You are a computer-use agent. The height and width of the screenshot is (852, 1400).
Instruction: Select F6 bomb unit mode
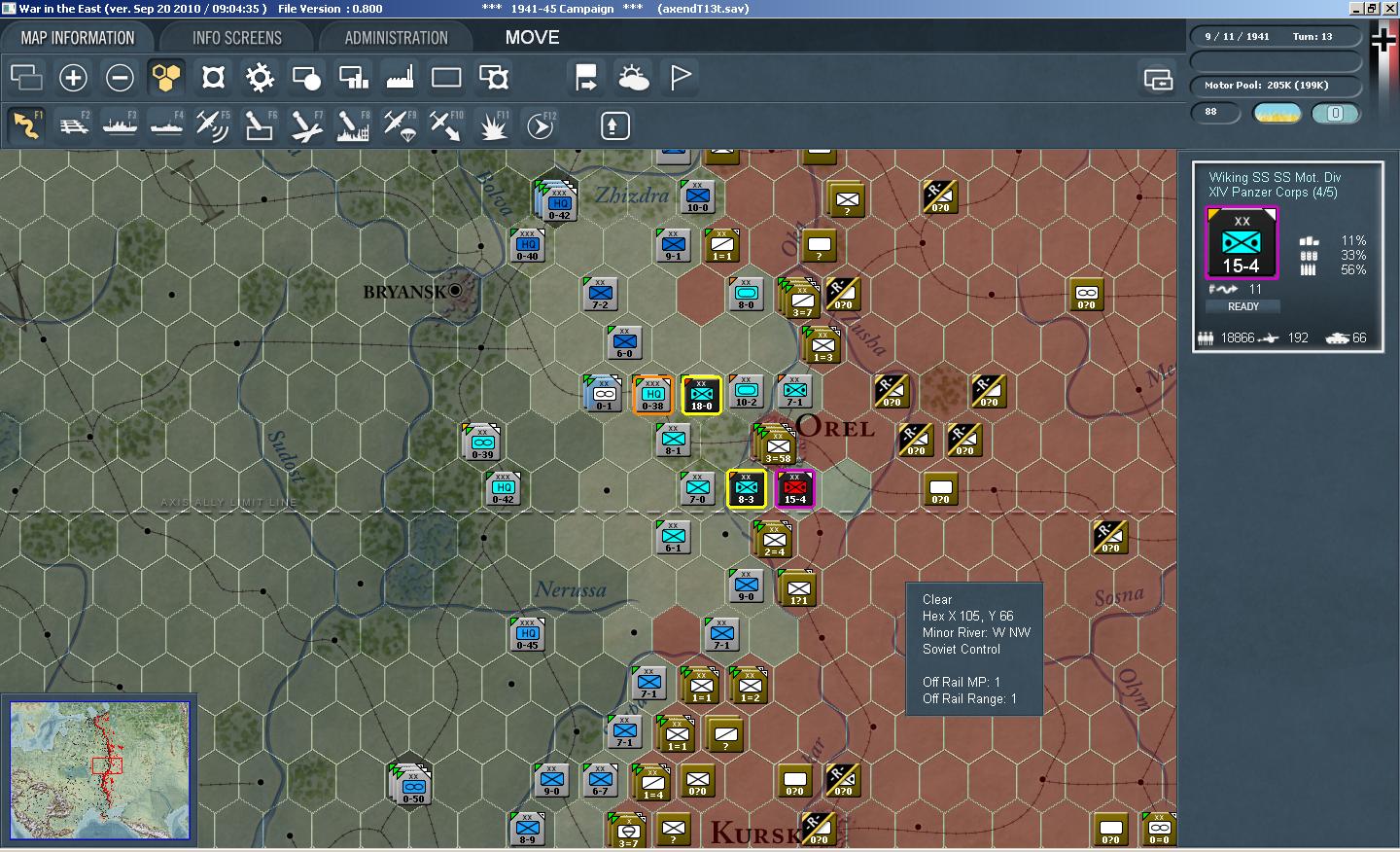coord(261,124)
